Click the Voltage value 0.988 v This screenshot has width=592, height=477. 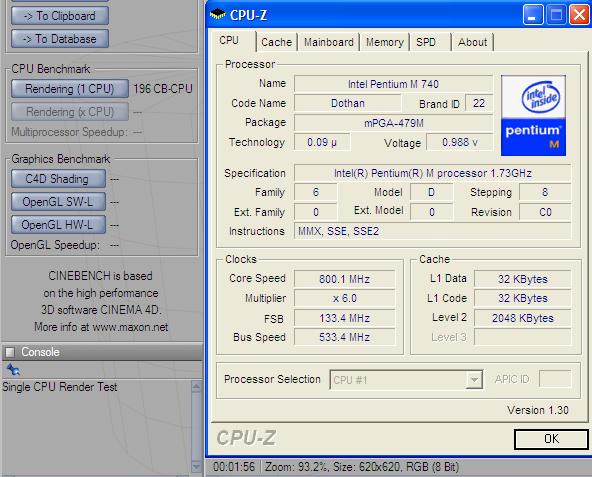pyautogui.click(x=459, y=142)
